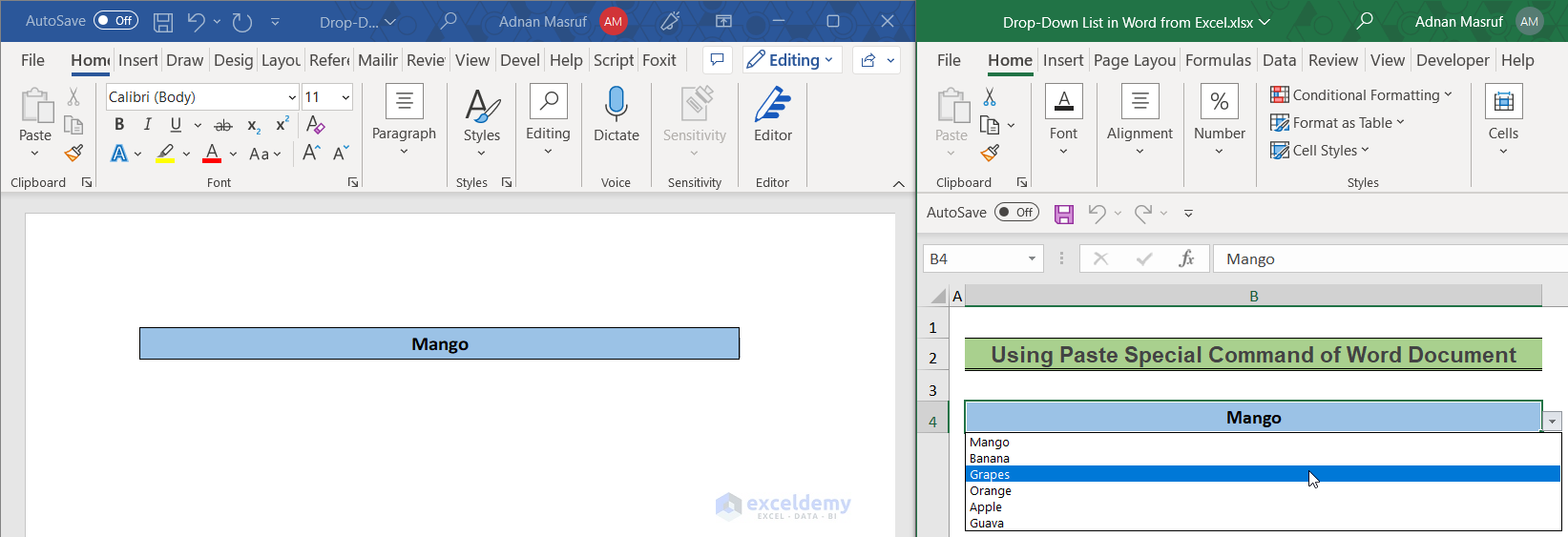This screenshot has width=1568, height=537.
Task: Click Word pen/ink icon in title bar
Action: click(x=671, y=21)
